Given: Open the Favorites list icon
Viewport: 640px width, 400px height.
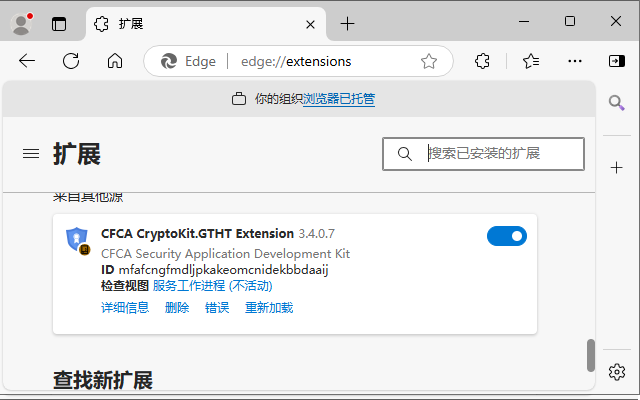Looking at the screenshot, I should pos(531,61).
